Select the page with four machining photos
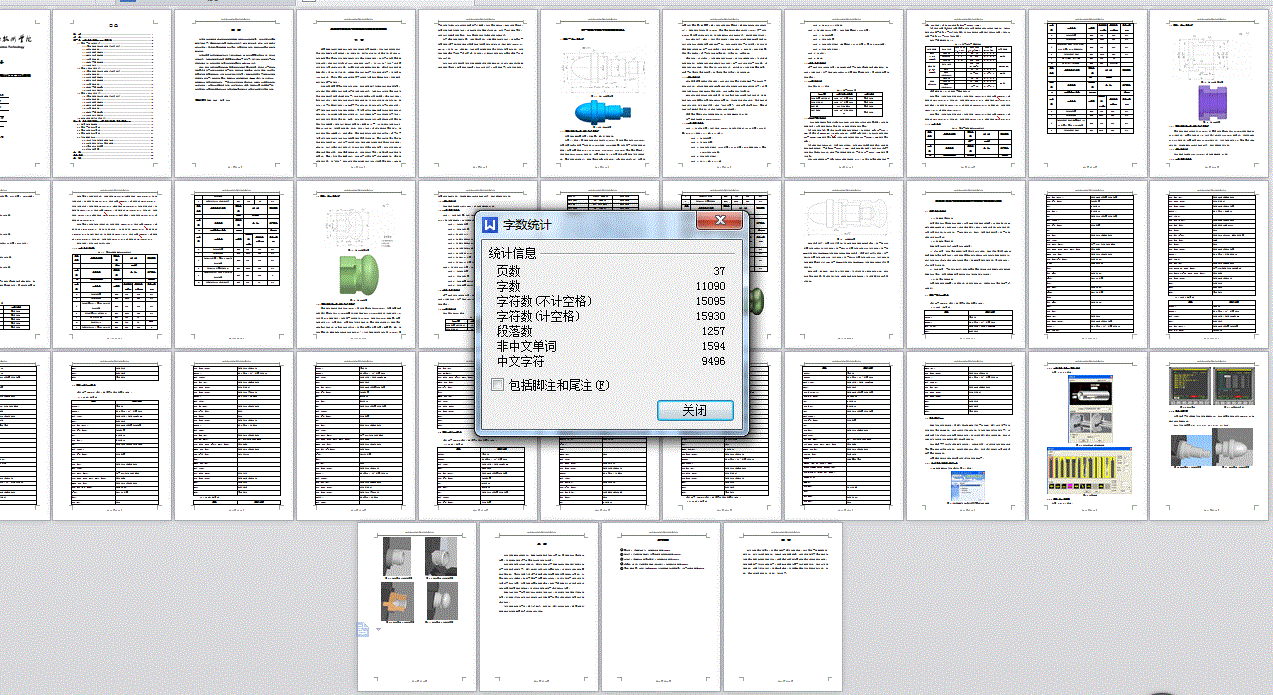This screenshot has height=695, width=1273. click(x=417, y=606)
